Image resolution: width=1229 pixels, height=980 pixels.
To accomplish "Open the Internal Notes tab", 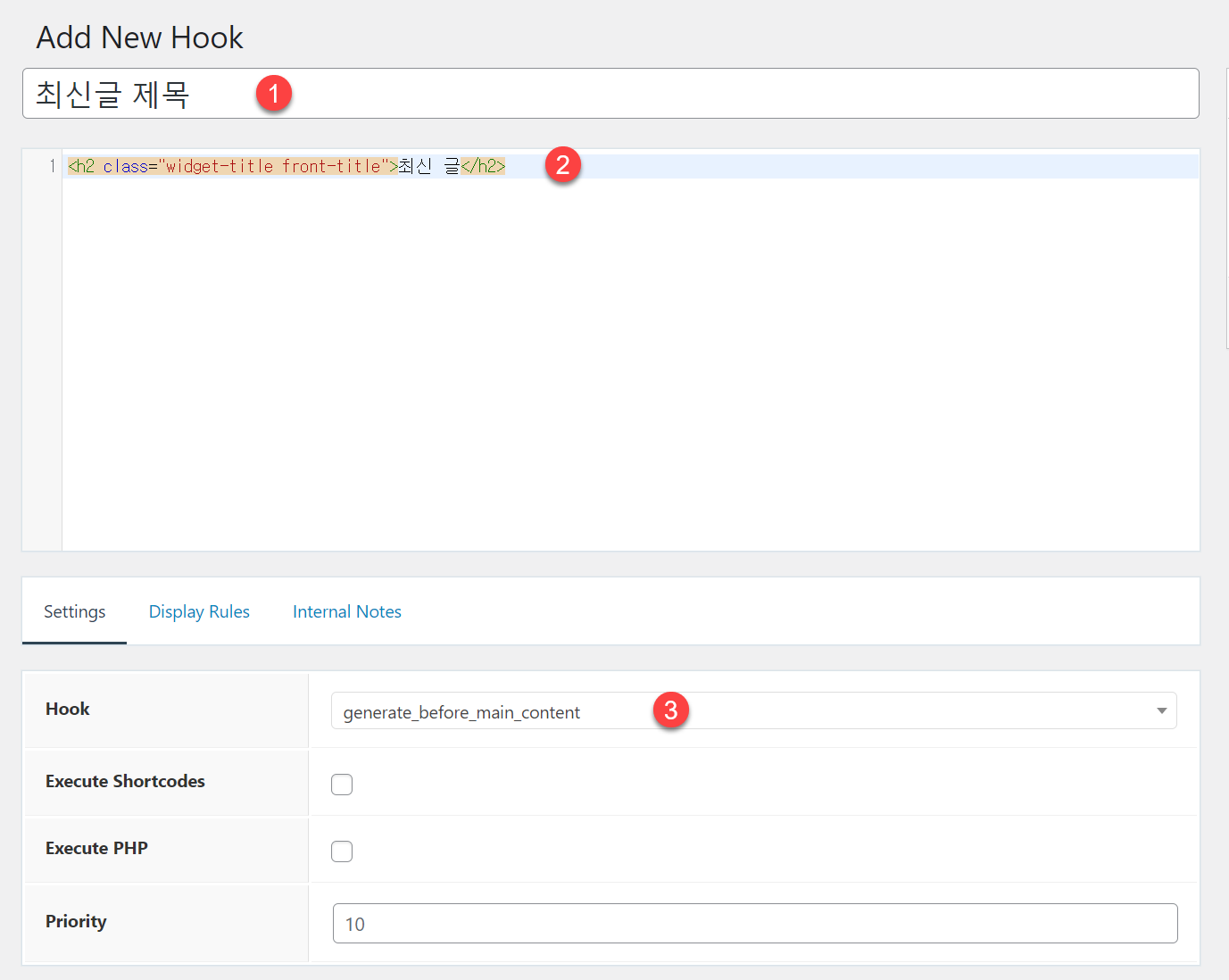I will [347, 611].
